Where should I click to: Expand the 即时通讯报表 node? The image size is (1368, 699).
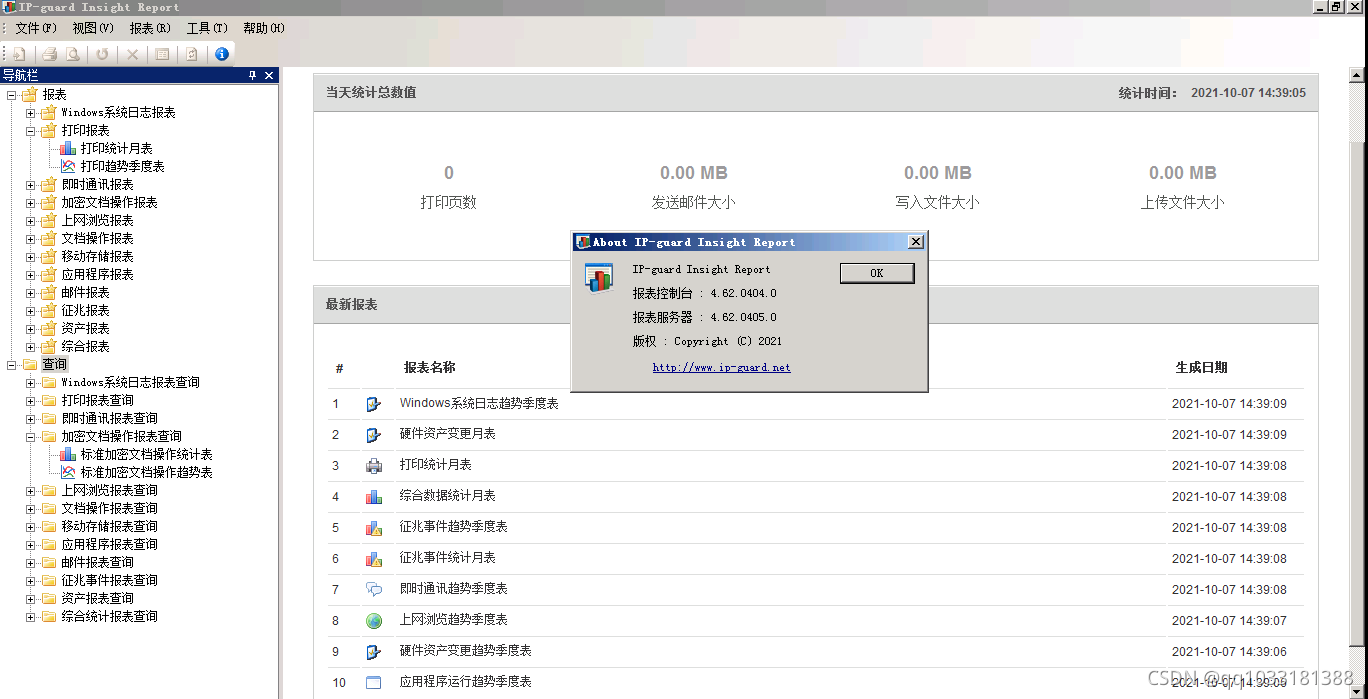coord(30,185)
